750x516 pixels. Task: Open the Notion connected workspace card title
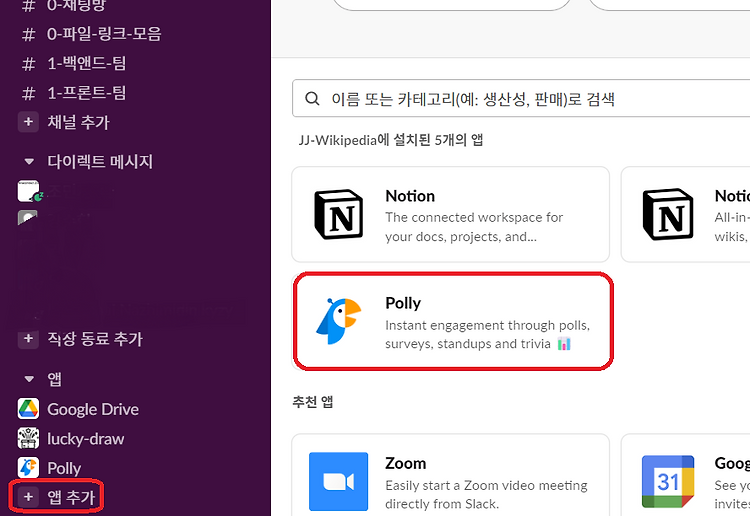(410, 196)
